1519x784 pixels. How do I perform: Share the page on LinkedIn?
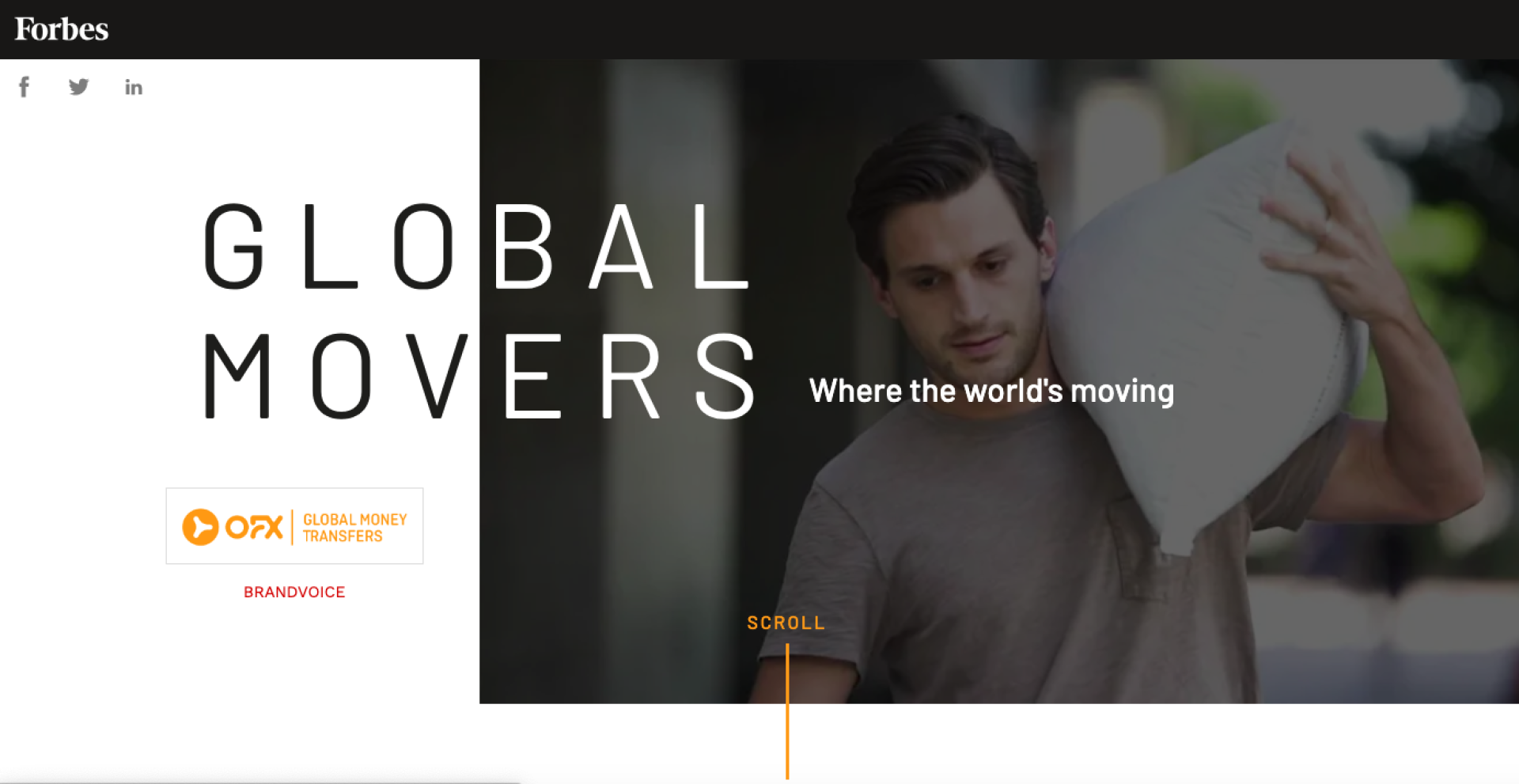pos(134,87)
